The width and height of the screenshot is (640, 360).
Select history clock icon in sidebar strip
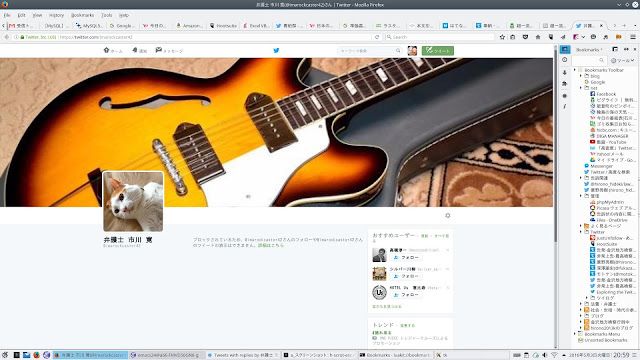pos(564,60)
